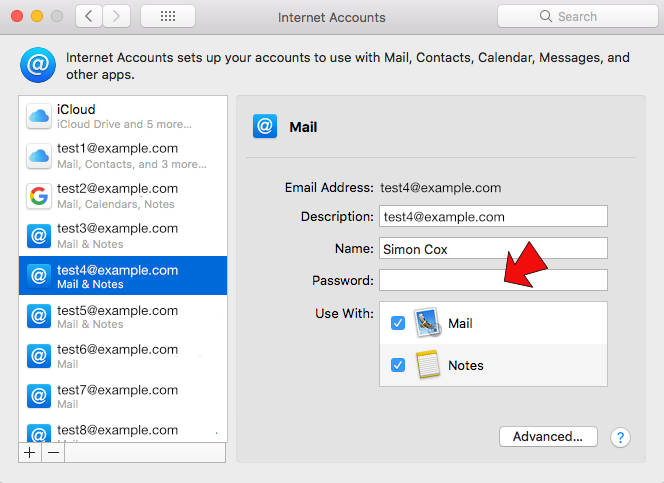Select the test8@example.com account
This screenshot has width=664, height=483.
coord(123,431)
